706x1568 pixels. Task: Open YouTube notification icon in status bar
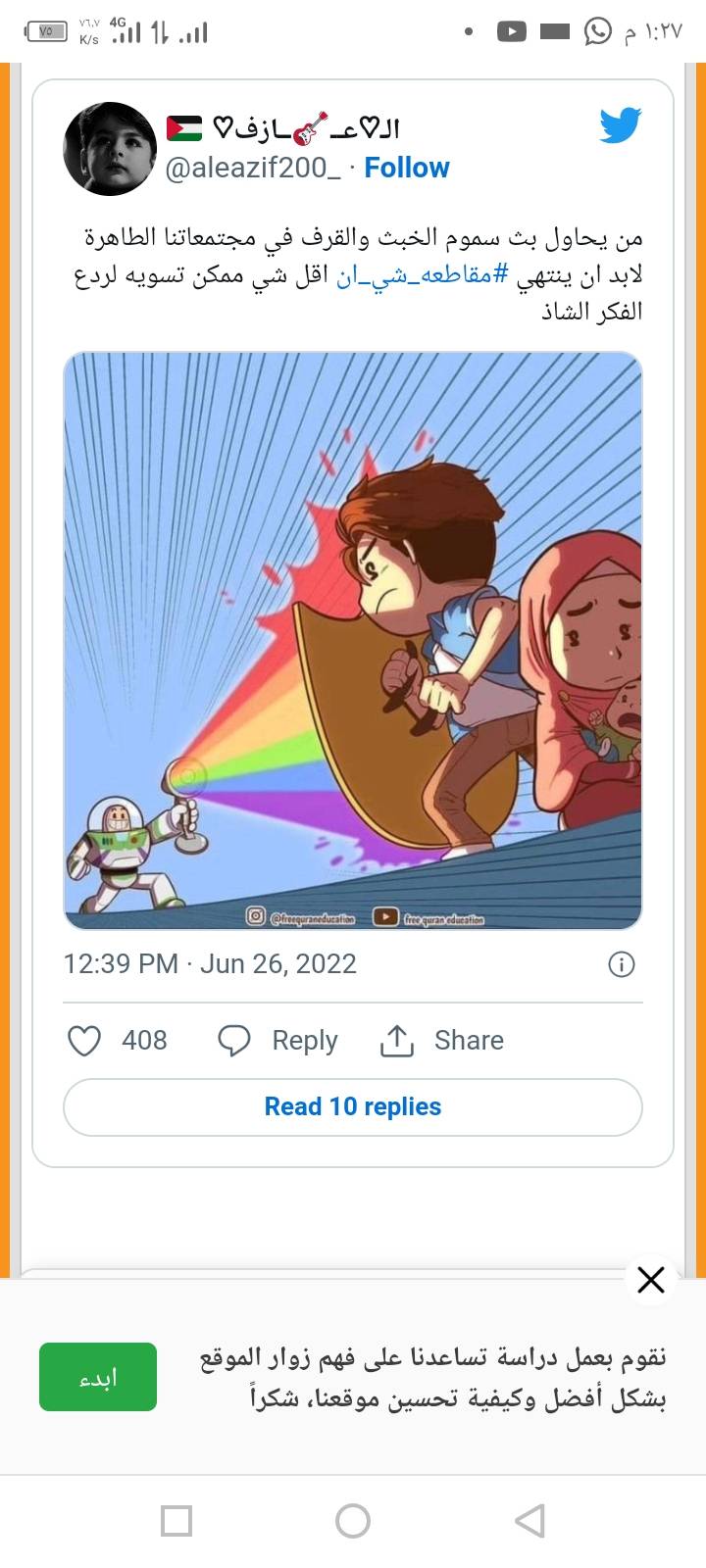tap(511, 32)
